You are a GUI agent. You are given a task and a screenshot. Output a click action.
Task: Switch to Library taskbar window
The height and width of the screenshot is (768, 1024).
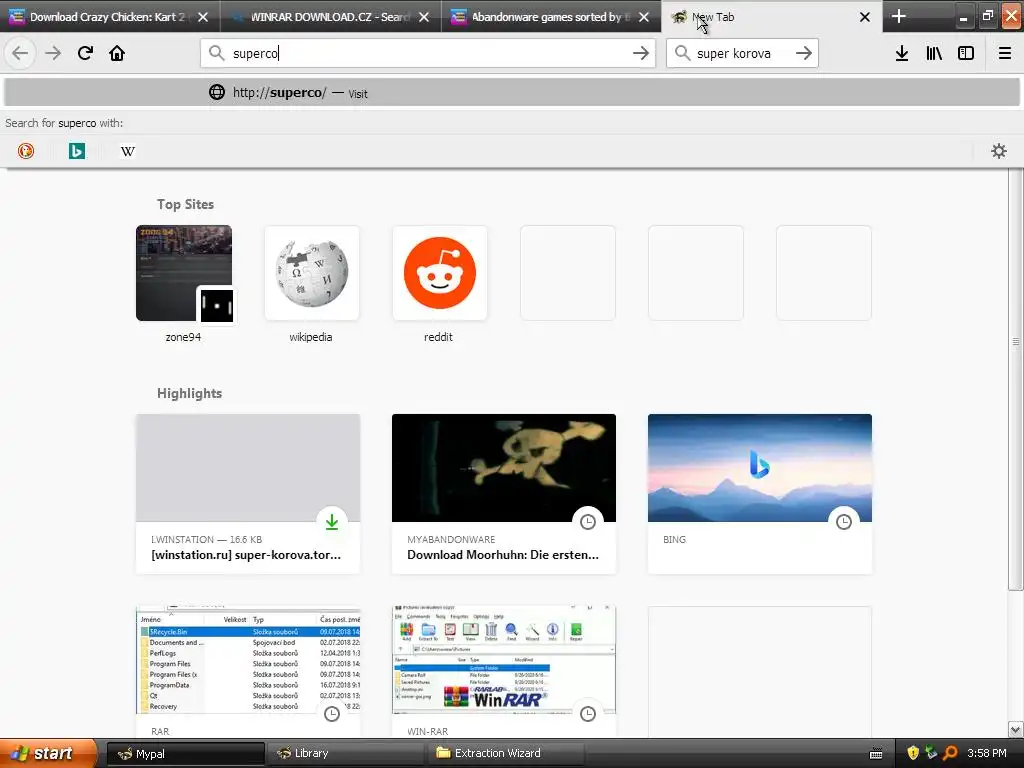click(348, 753)
